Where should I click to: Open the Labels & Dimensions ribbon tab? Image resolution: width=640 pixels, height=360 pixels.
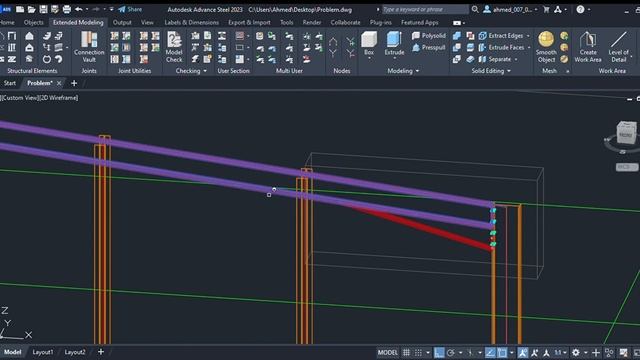click(191, 22)
